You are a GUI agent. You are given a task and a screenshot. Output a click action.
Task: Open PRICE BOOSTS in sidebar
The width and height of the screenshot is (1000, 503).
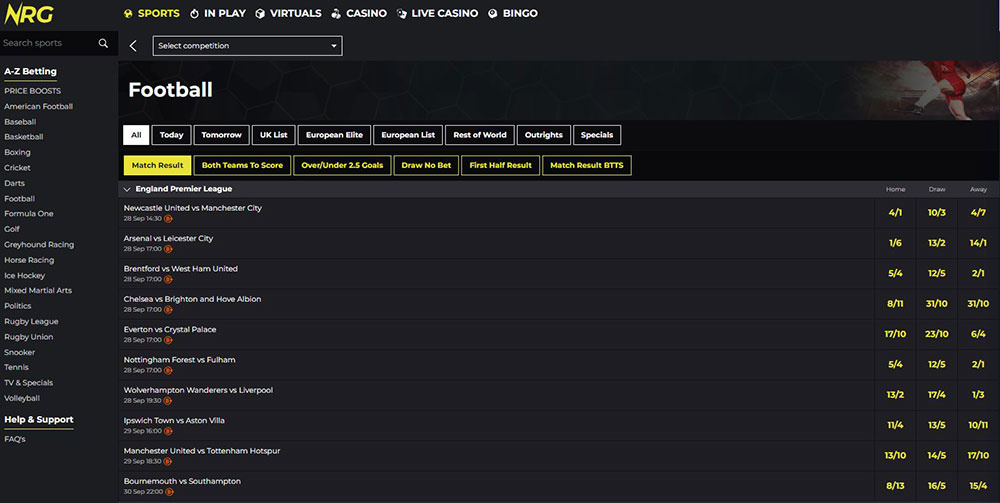[x=33, y=91]
